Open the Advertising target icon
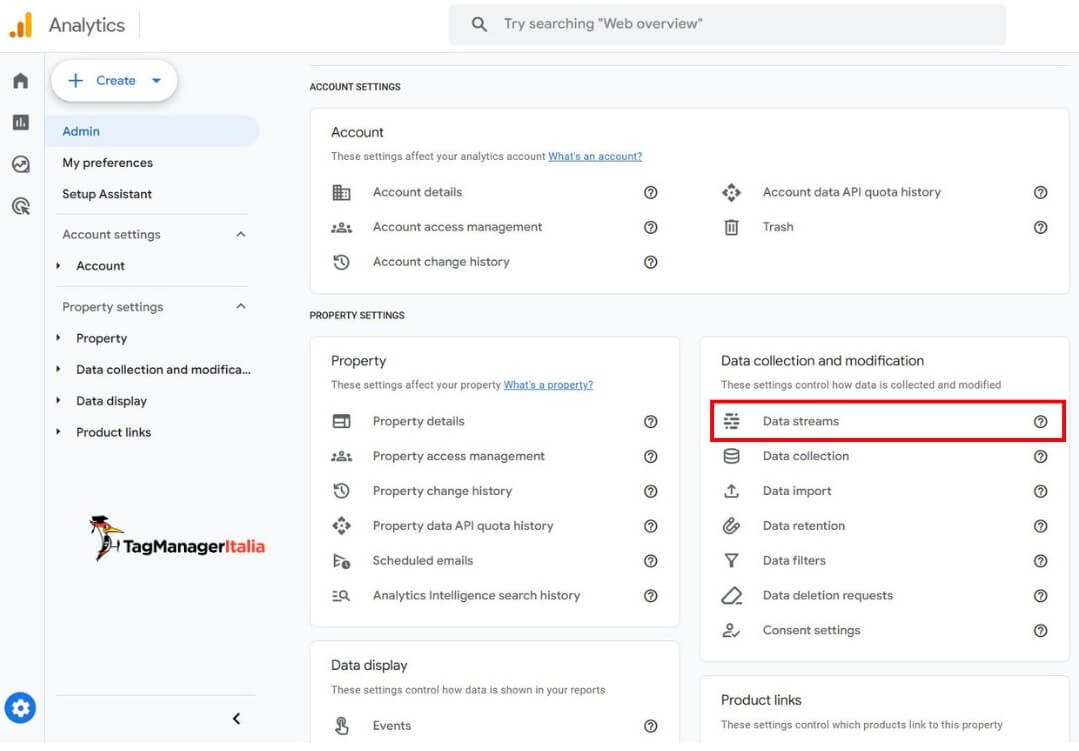1079x751 pixels. pos(21,206)
